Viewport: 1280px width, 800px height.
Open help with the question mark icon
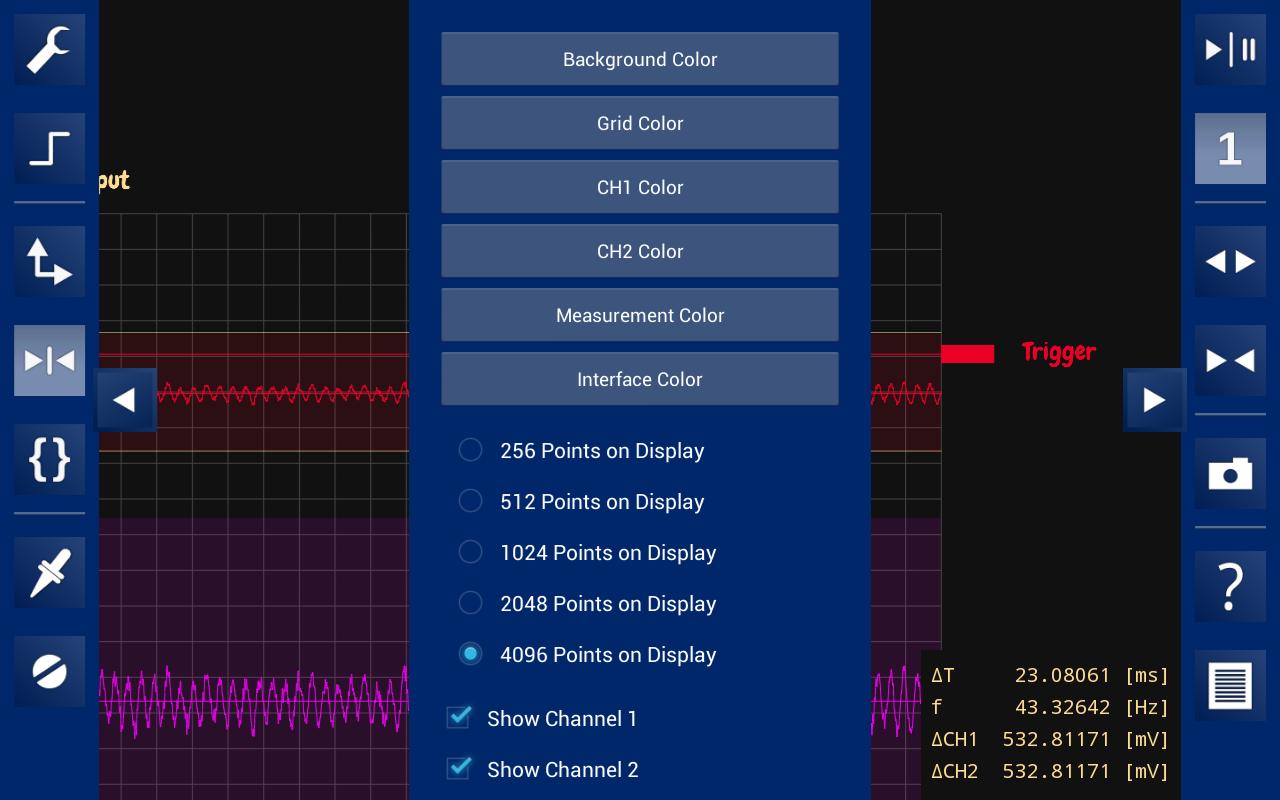coord(1230,586)
